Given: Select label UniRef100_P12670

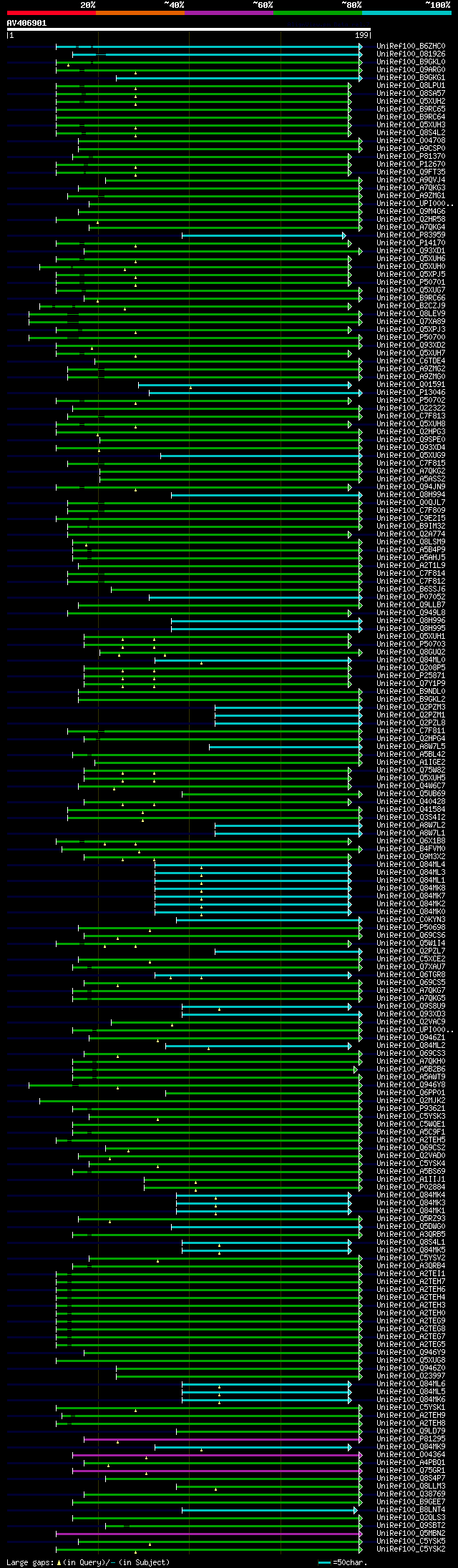Looking at the screenshot, I should [411, 165].
